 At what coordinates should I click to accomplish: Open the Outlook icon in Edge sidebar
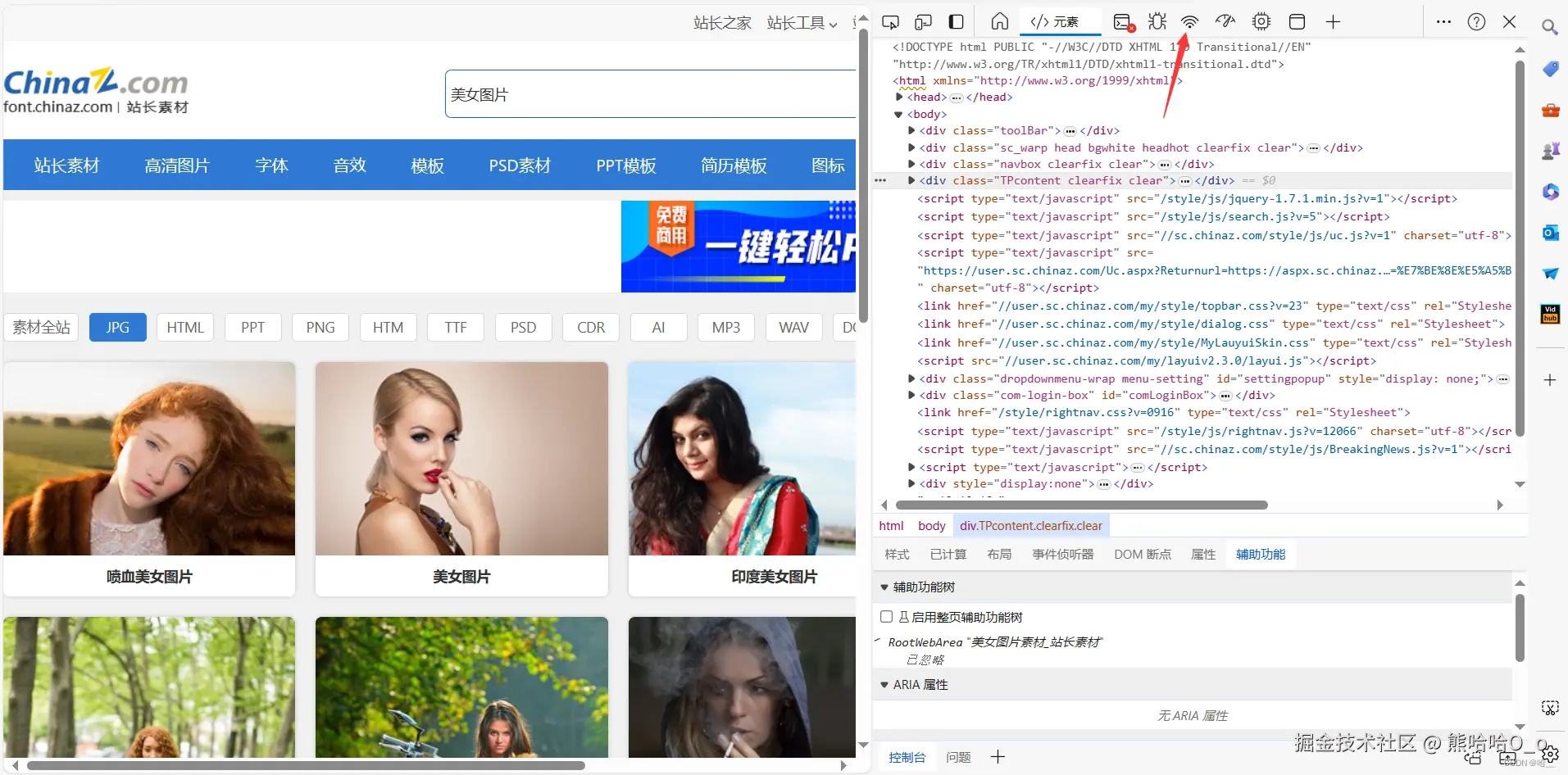[x=1550, y=233]
